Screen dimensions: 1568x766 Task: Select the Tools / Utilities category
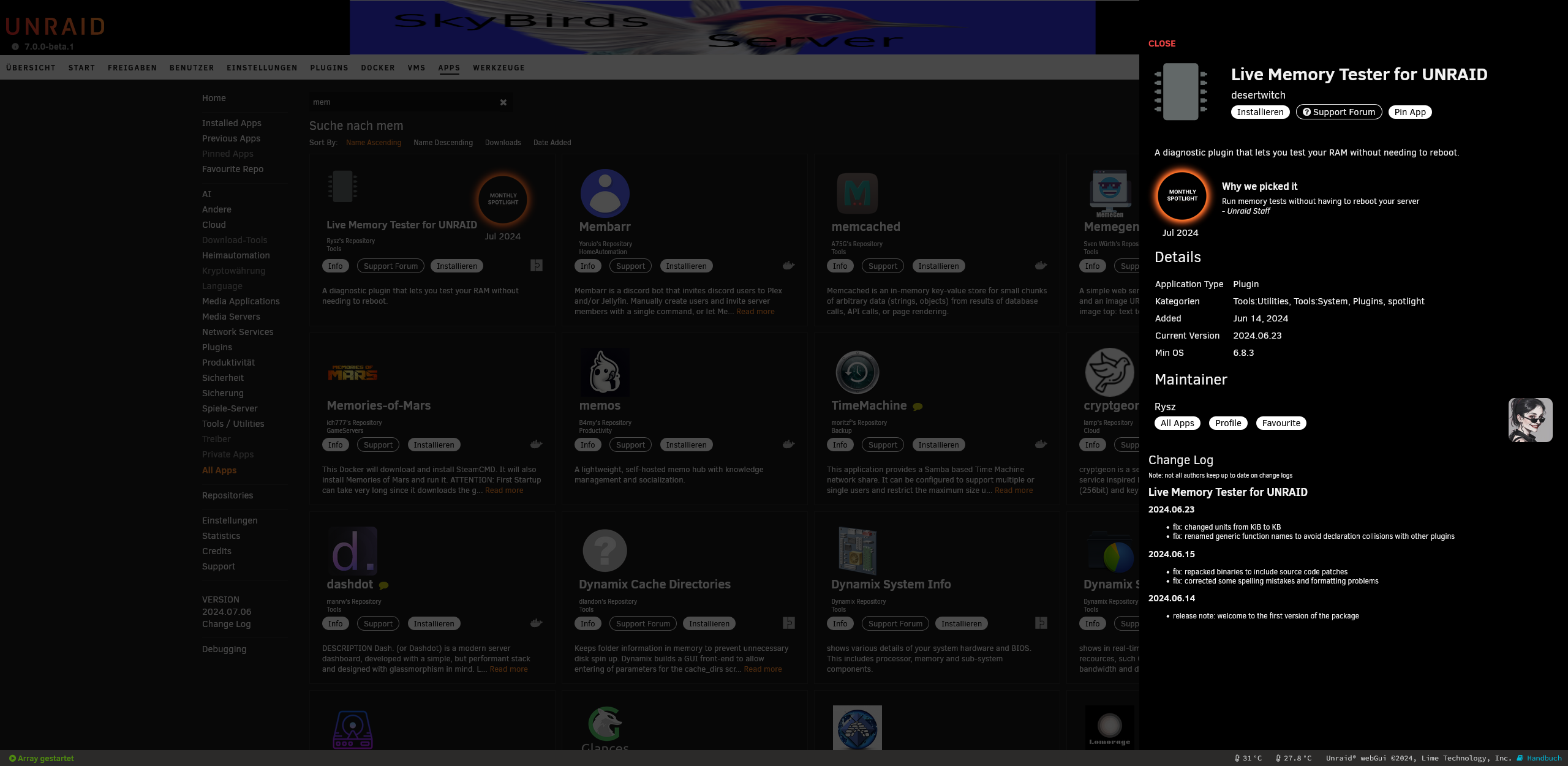[x=233, y=424]
